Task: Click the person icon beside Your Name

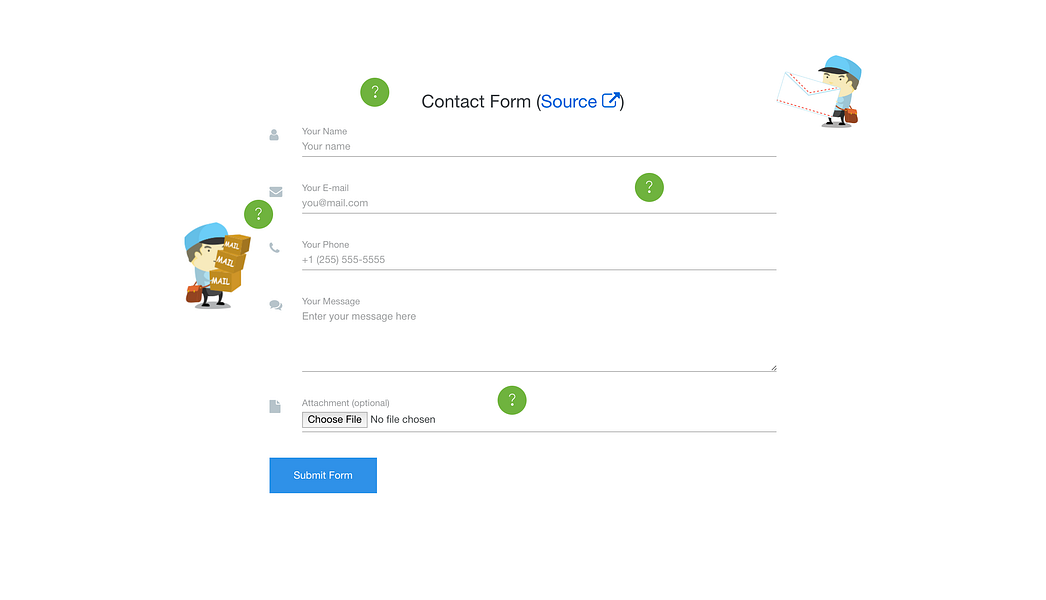Action: 274,135
